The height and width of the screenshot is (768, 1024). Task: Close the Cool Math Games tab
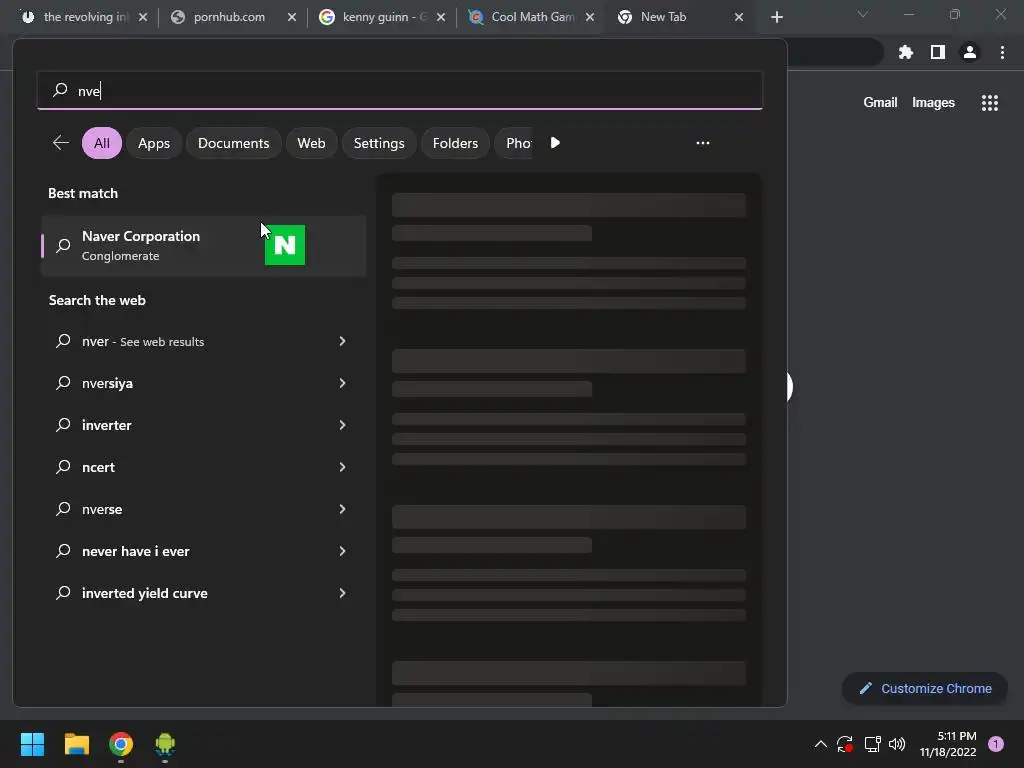pos(590,18)
